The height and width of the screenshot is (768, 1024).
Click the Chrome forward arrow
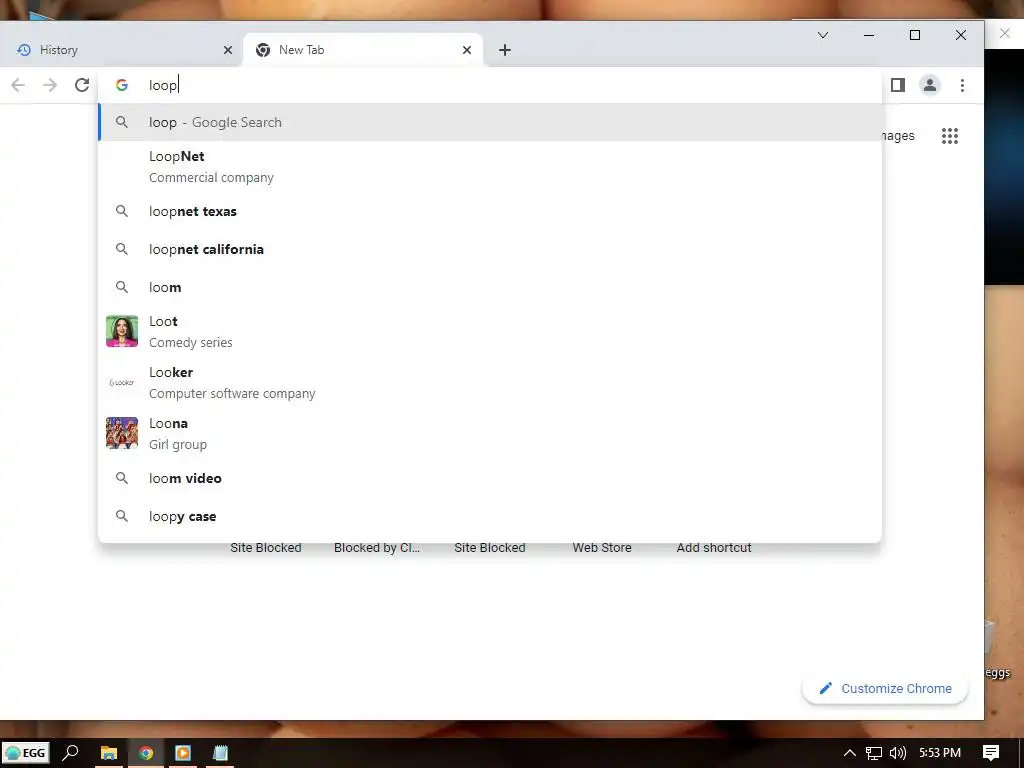(x=50, y=85)
